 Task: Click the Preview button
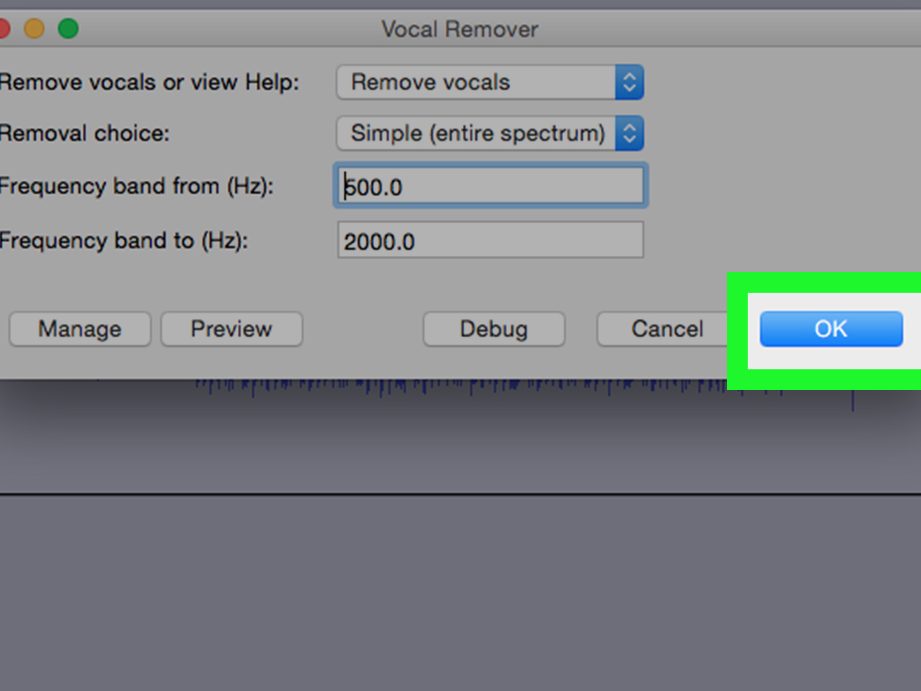231,329
